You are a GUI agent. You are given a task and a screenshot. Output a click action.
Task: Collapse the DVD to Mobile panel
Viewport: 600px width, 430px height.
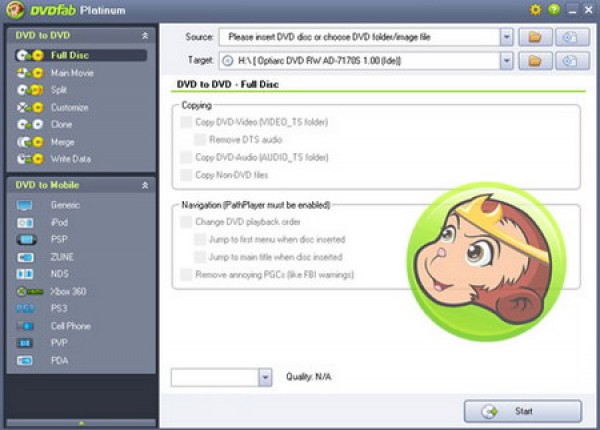(x=145, y=186)
